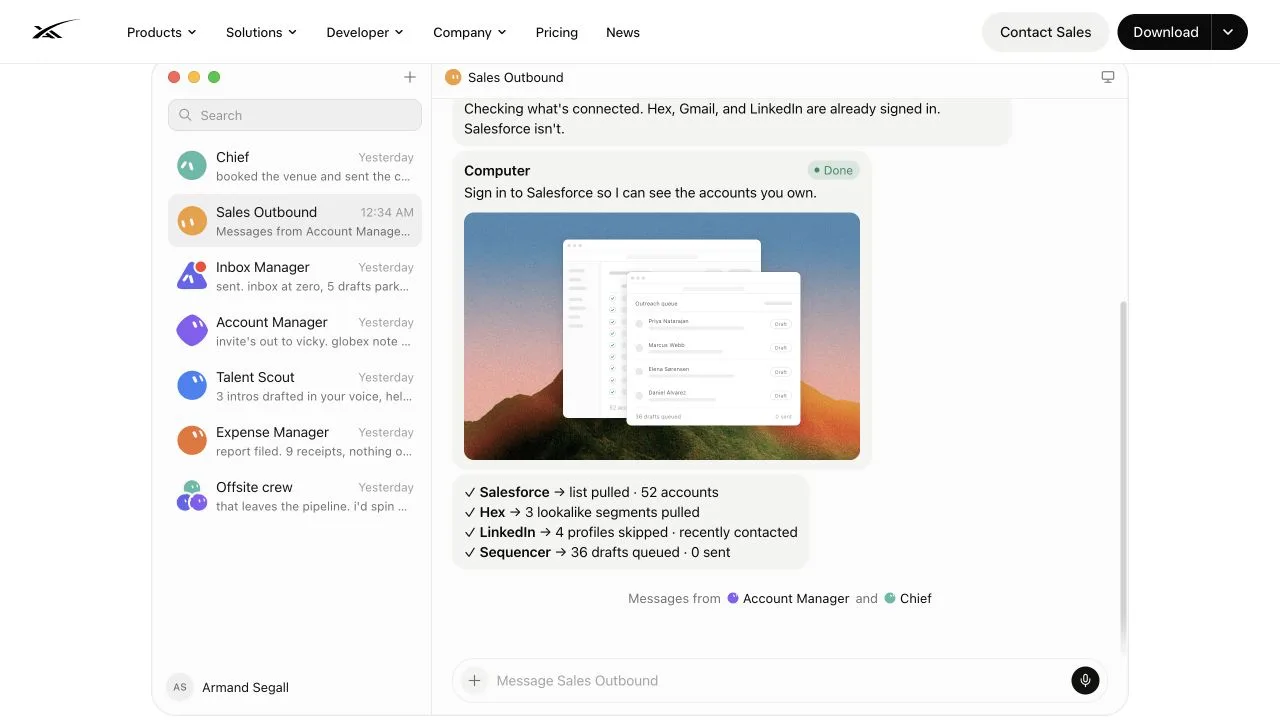1280x720 pixels.
Task: Go to the Pricing page
Action: coord(557,32)
